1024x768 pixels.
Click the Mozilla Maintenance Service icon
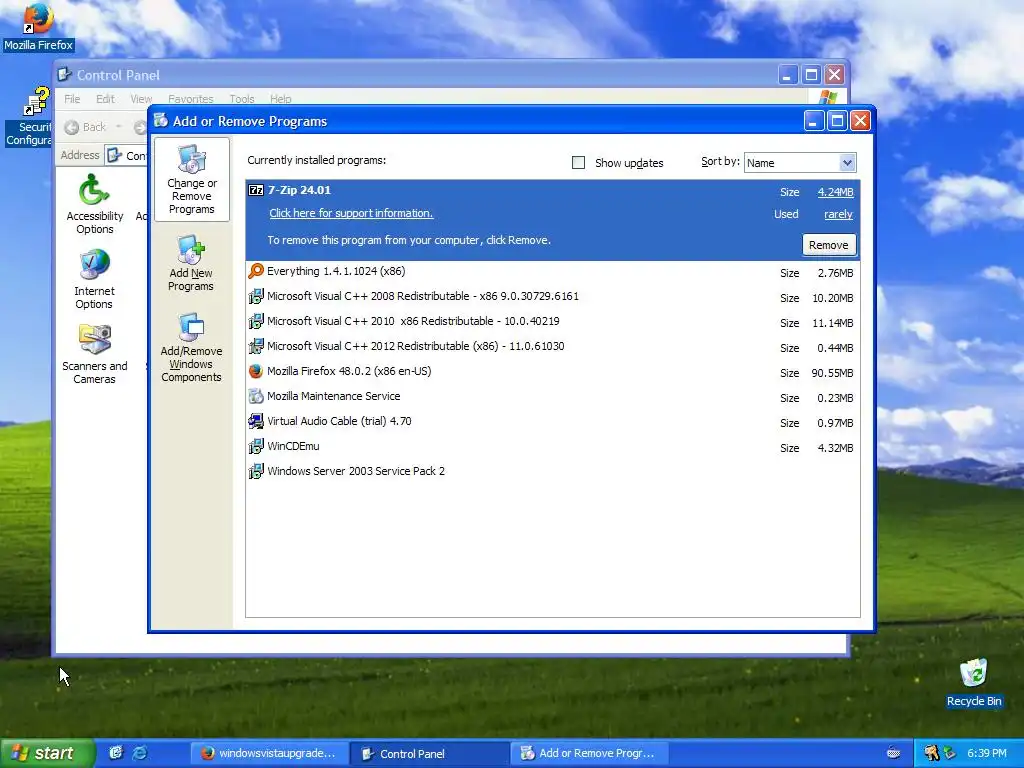(256, 396)
